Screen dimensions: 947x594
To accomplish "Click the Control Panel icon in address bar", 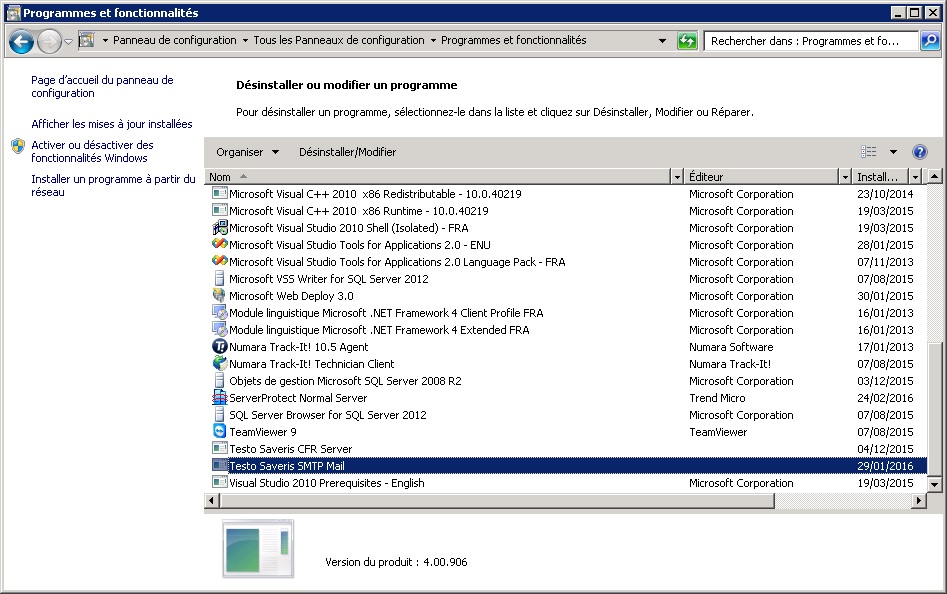I will pyautogui.click(x=87, y=40).
